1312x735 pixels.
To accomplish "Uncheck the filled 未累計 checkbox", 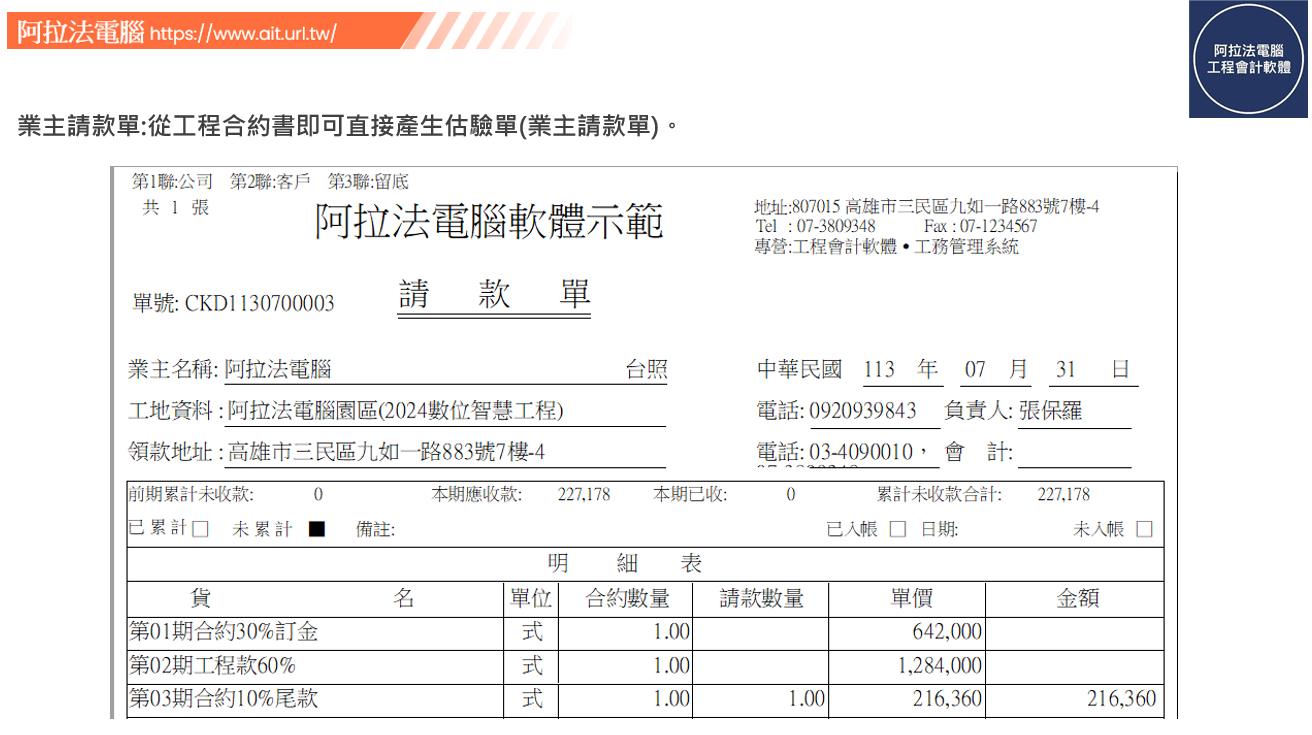I will (x=316, y=529).
